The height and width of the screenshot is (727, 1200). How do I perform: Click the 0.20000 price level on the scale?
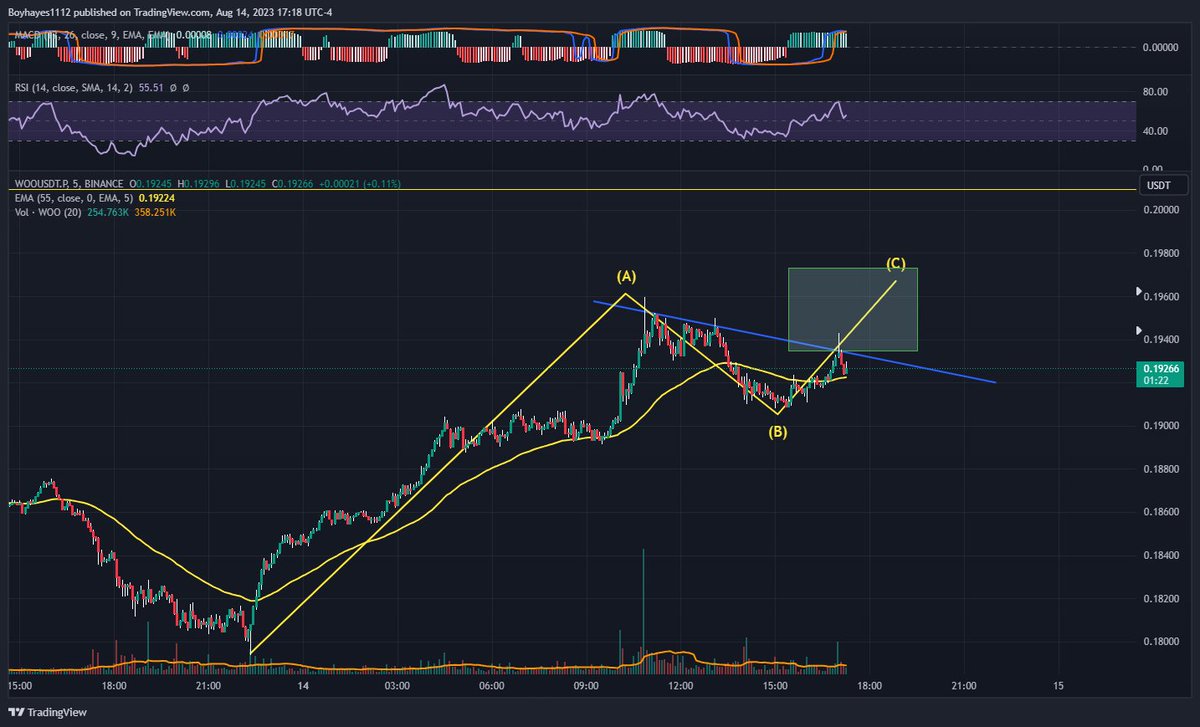coord(1160,209)
